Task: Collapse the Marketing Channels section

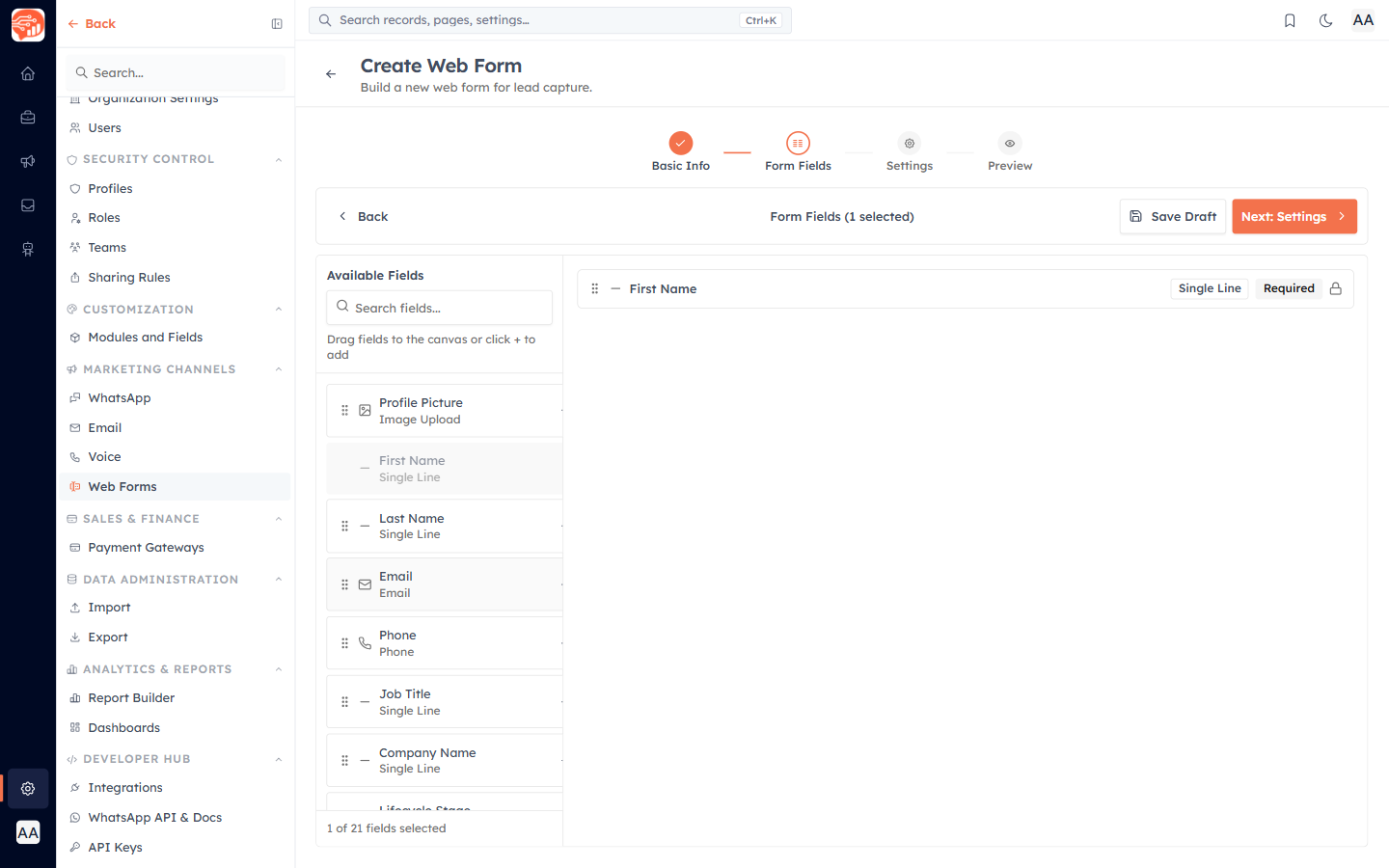Action: pyautogui.click(x=279, y=369)
